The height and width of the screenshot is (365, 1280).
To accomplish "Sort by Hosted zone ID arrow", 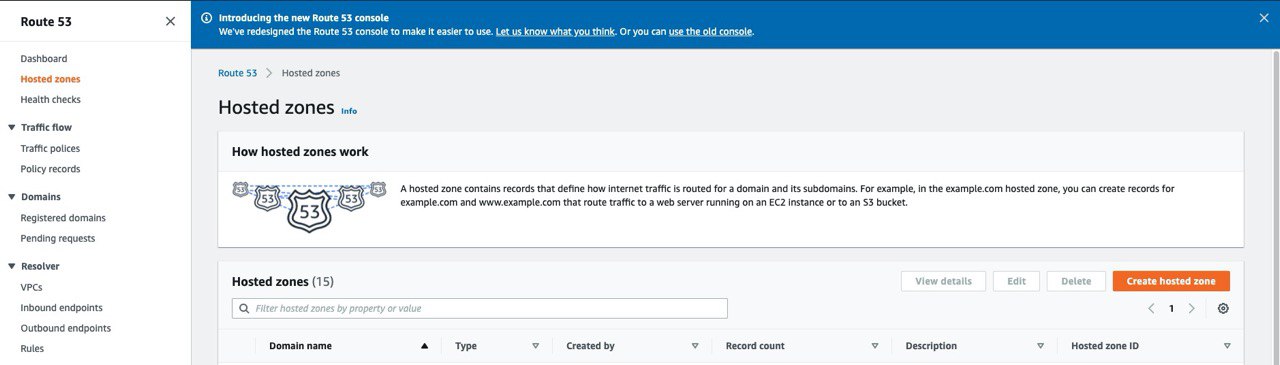I will coord(1227,346).
